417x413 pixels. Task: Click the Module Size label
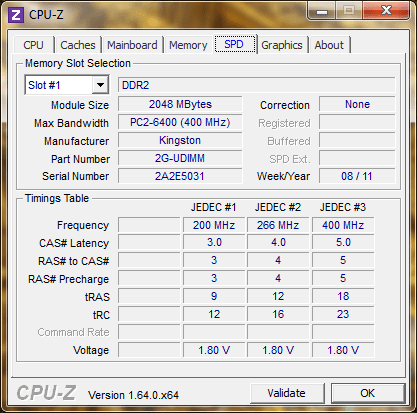(x=80, y=105)
